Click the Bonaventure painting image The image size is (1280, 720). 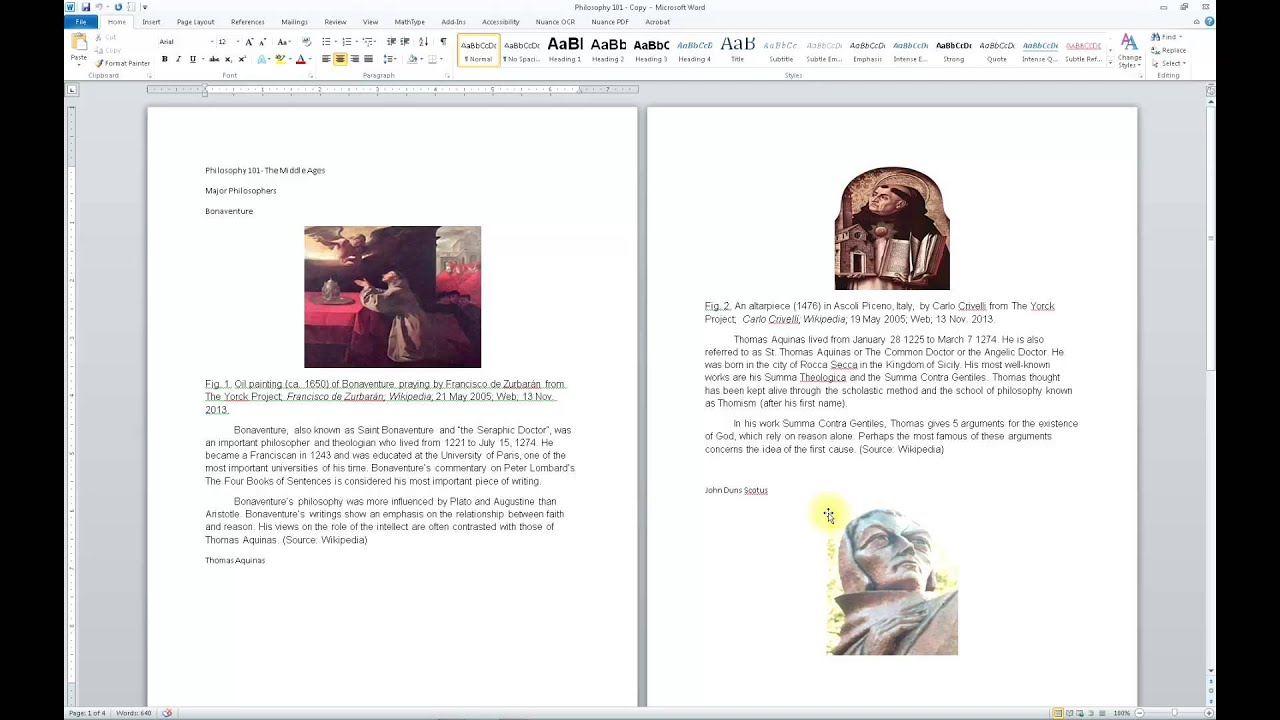click(x=392, y=297)
